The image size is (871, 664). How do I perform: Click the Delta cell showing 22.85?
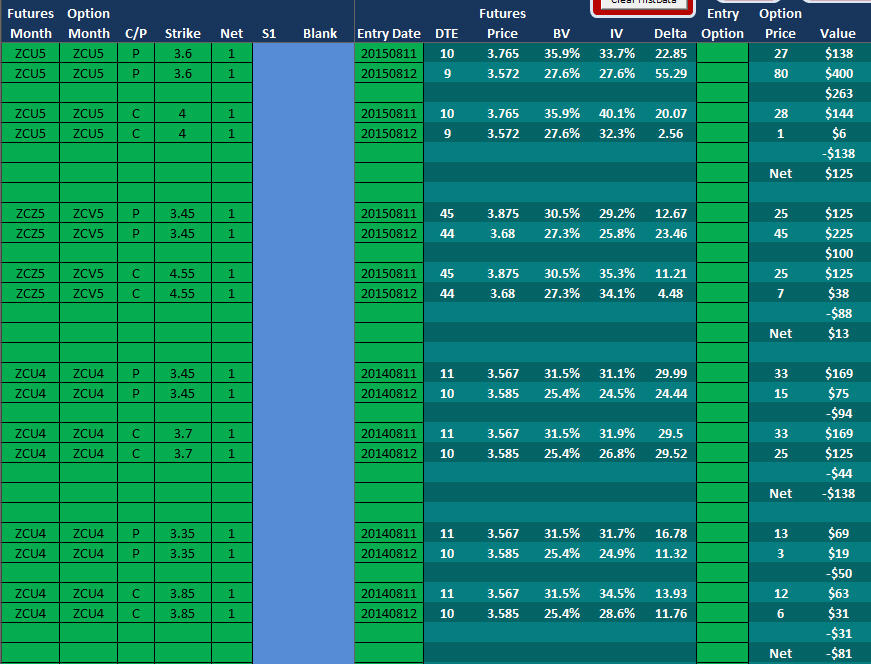pyautogui.click(x=670, y=53)
